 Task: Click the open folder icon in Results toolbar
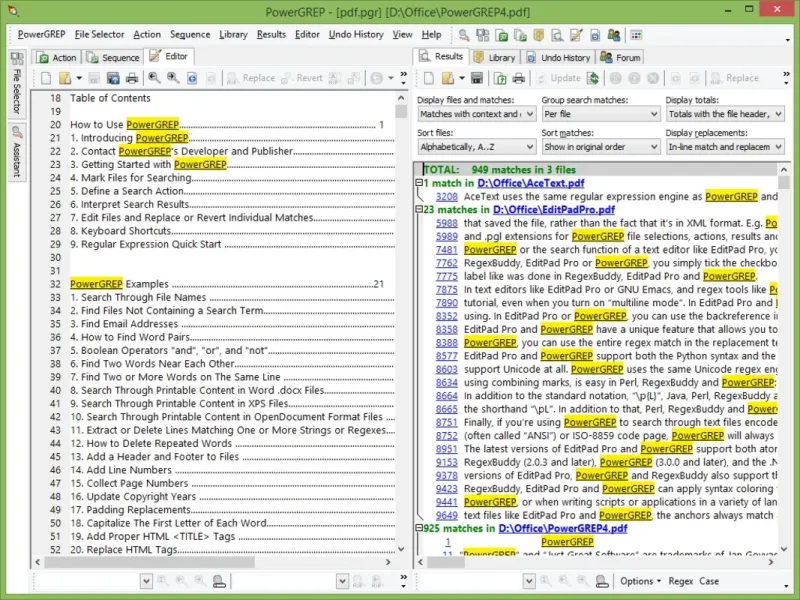point(450,78)
